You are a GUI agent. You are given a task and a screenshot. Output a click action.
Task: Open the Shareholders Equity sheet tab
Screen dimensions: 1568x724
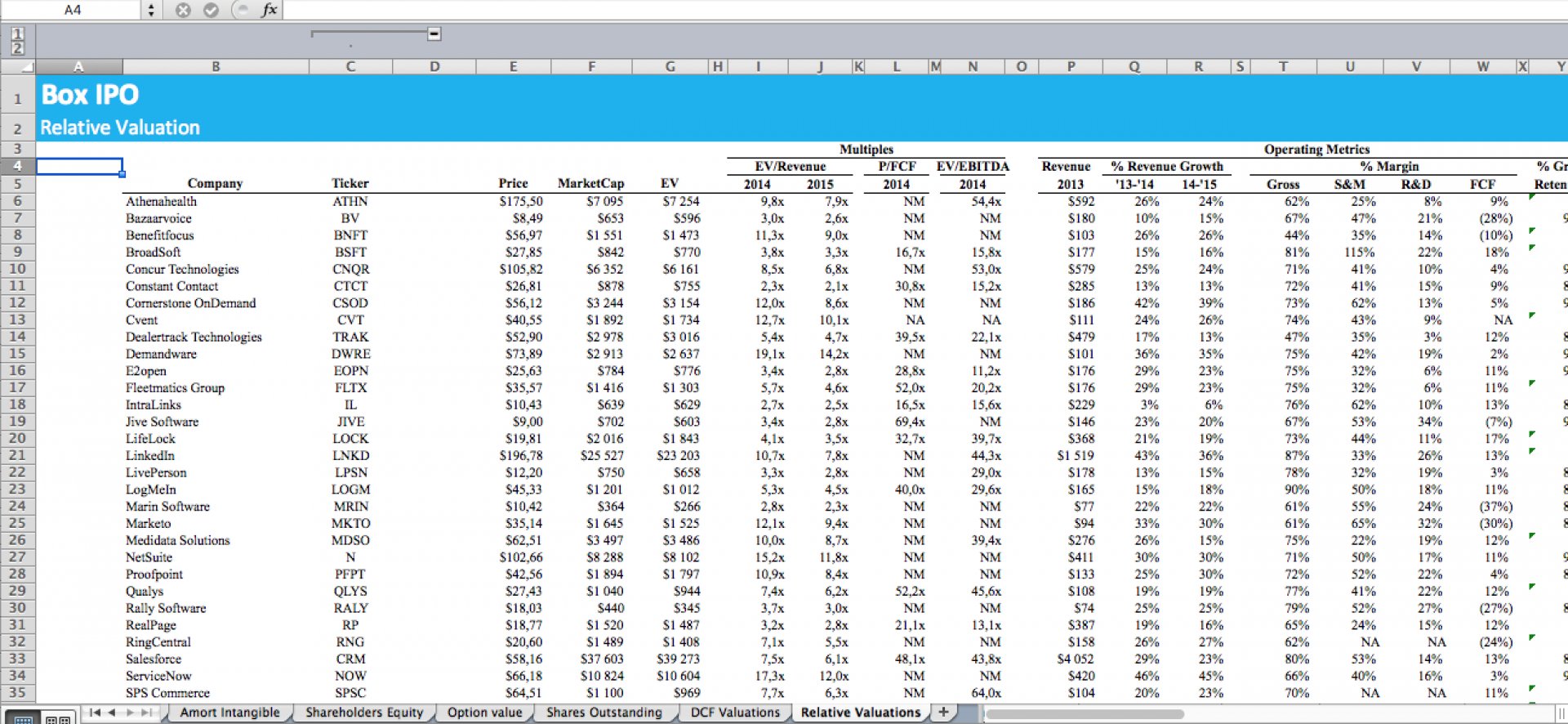coord(364,713)
